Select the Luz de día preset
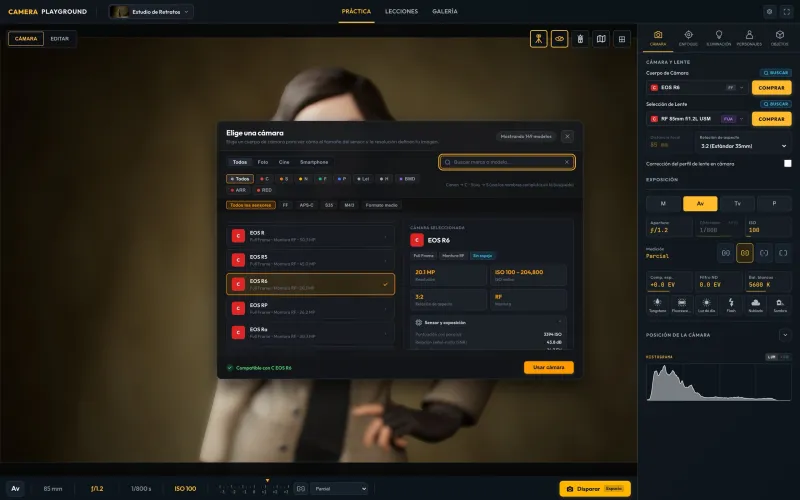 [706, 305]
